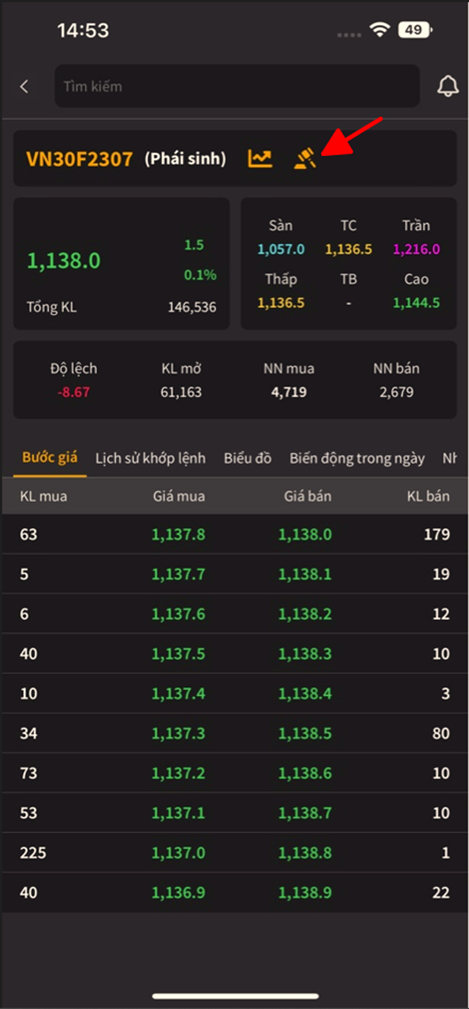Open the notification bell
The width and height of the screenshot is (469, 1009).
[448, 86]
